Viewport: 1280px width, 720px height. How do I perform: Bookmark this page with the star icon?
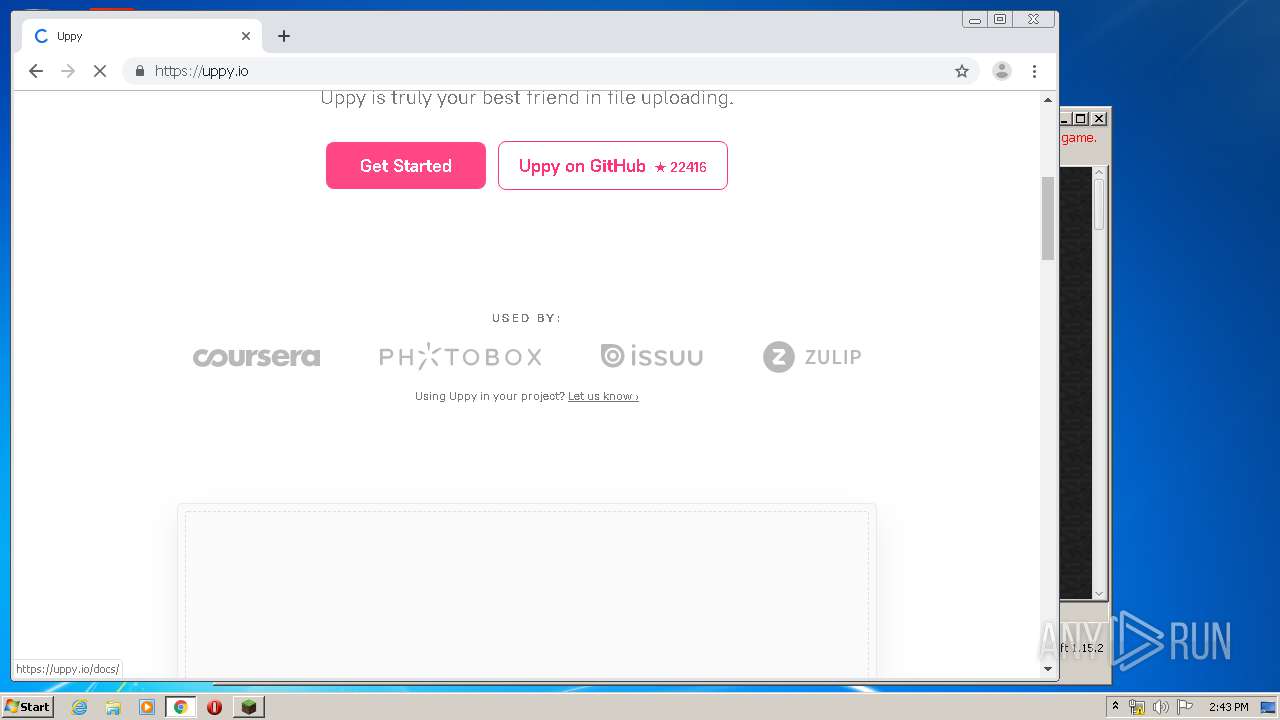pyautogui.click(x=962, y=71)
